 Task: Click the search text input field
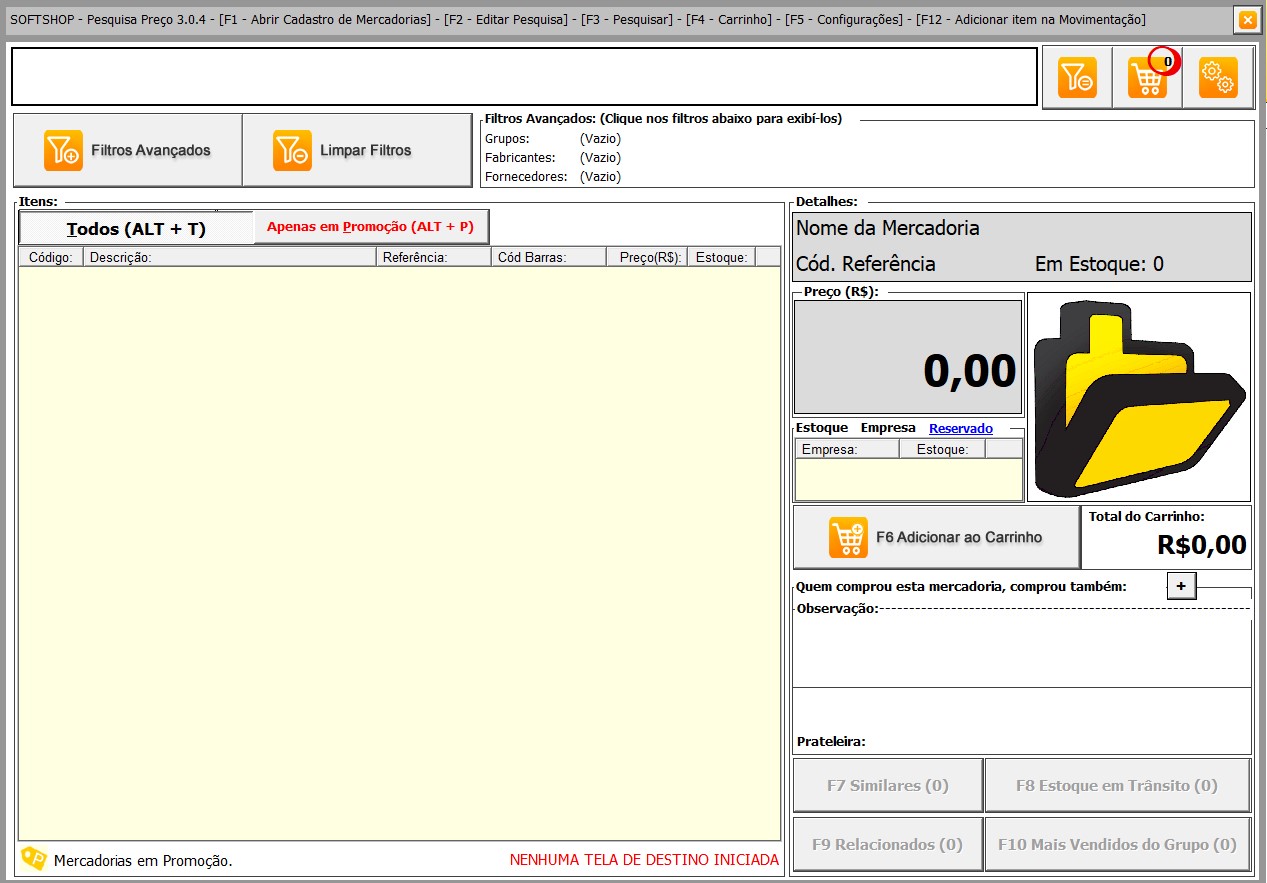(523, 76)
